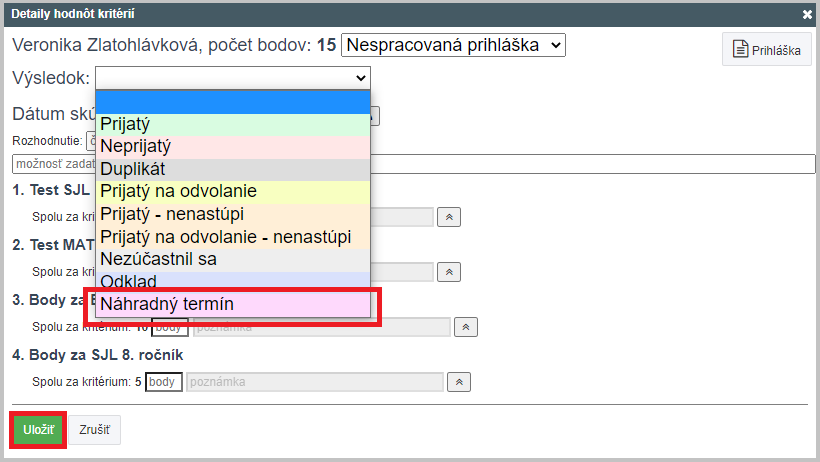Collapse the Test MAT criterion chevron
This screenshot has width=820, height=462.
click(x=449, y=272)
